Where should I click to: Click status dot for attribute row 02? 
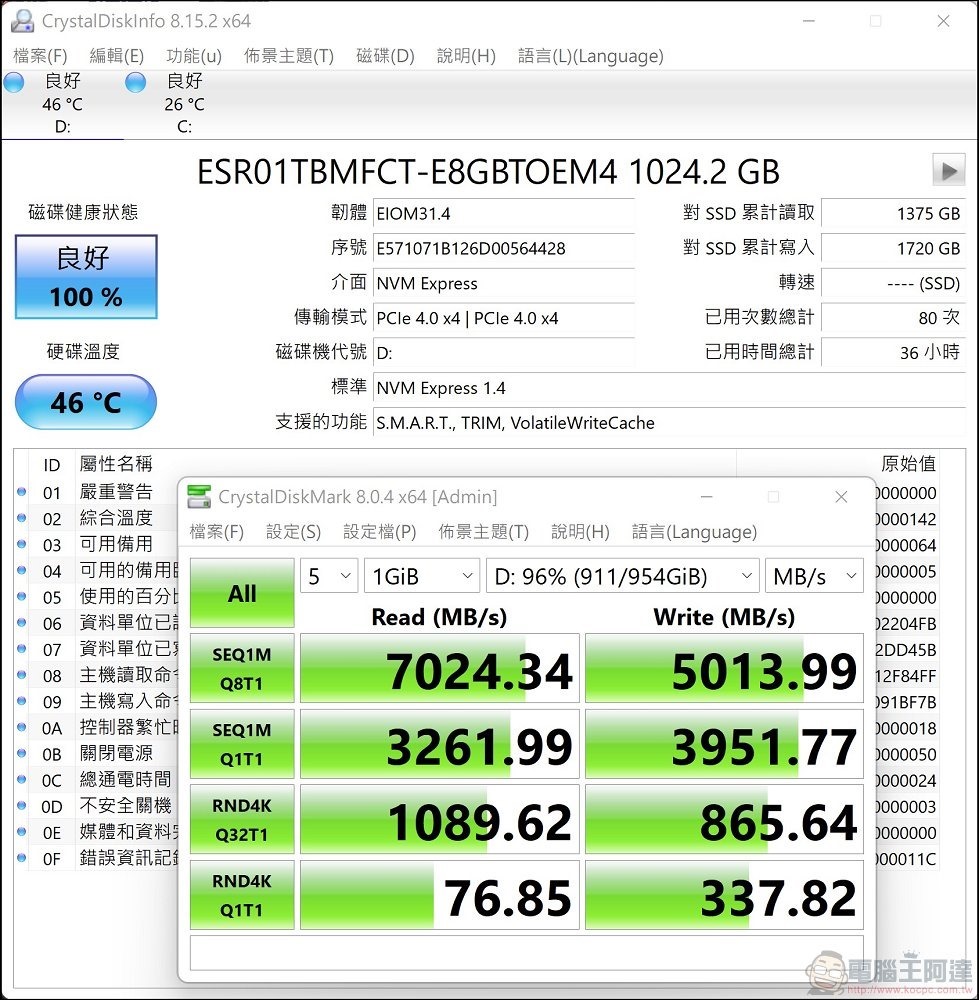coord(22,518)
